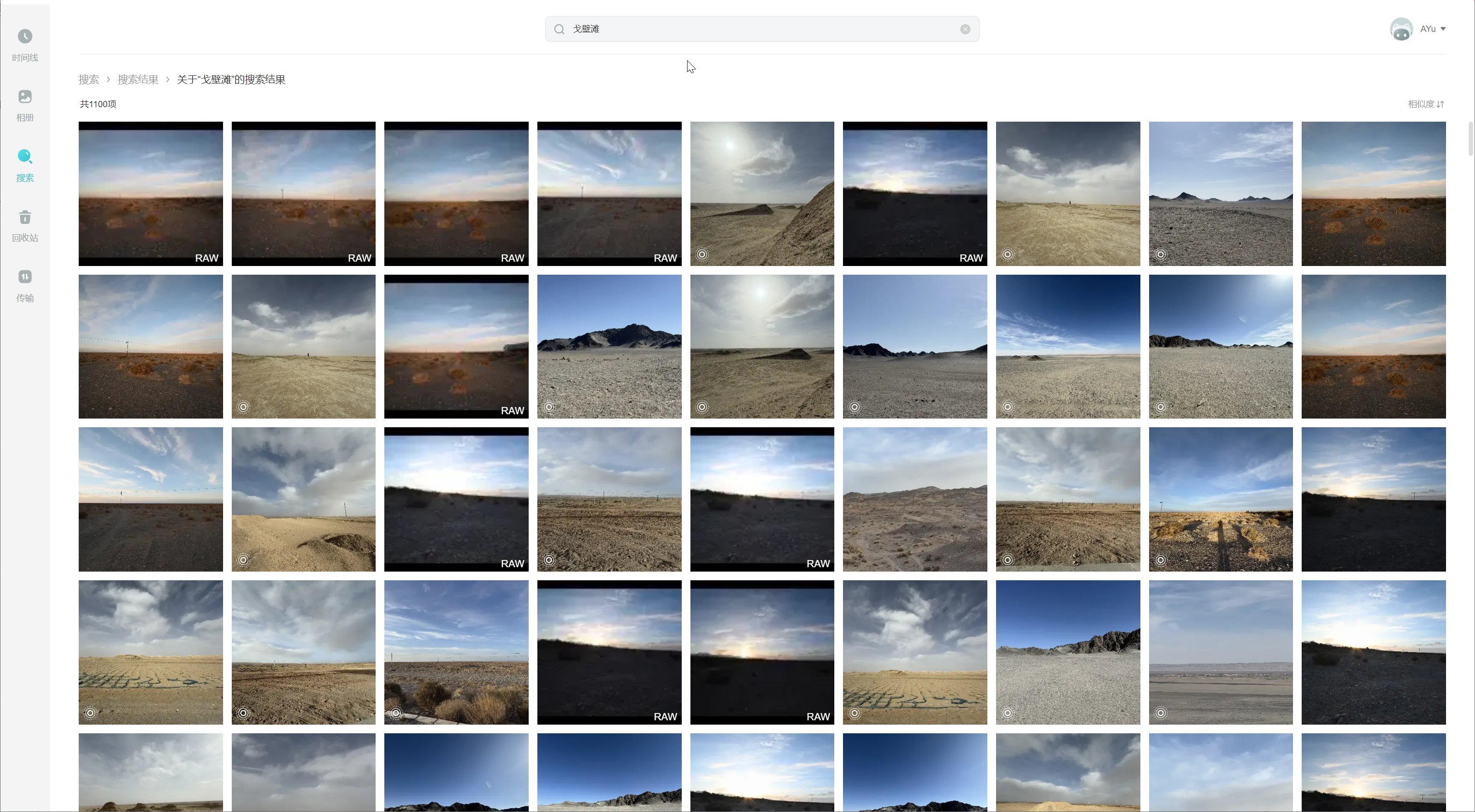Click live-photo icon on first-row stormy sand photo
This screenshot has width=1475, height=812.
tap(1008, 254)
